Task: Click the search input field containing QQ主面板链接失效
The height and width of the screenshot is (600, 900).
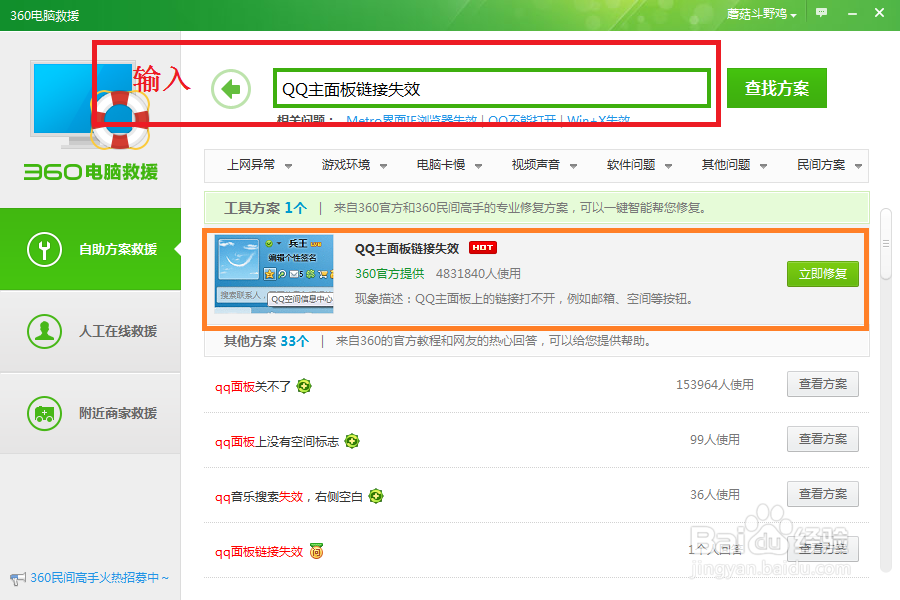Action: pos(492,88)
